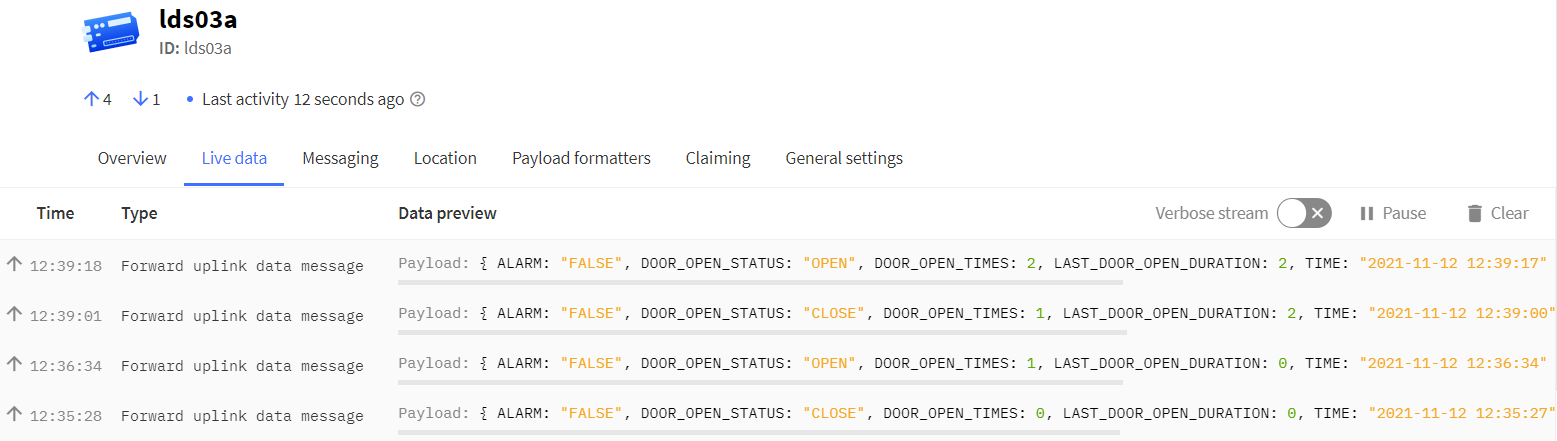Viewport: 1557px width, 441px height.
Task: Click Last activity 12 seconds ago text
Action: pyautogui.click(x=303, y=100)
